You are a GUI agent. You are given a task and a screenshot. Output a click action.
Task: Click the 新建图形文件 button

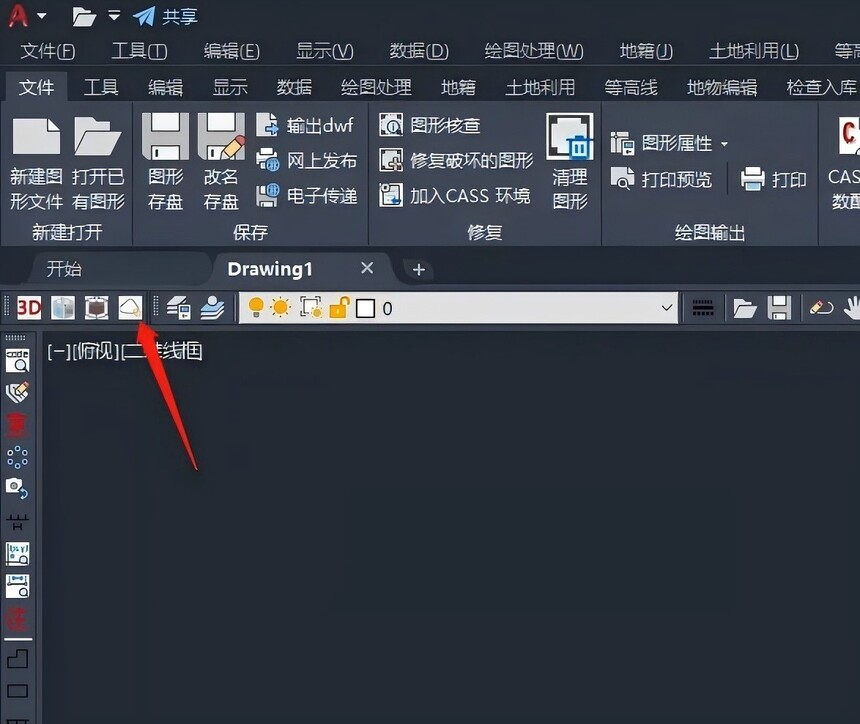tap(36, 163)
